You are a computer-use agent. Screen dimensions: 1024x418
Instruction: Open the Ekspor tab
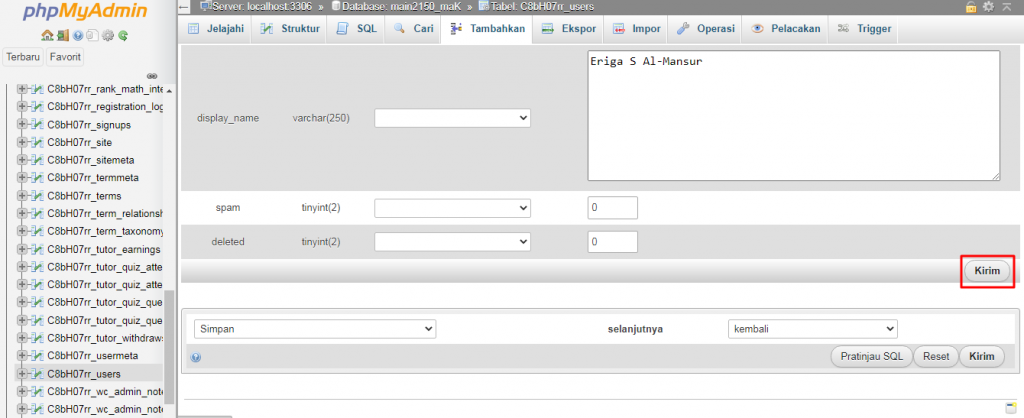coord(569,29)
